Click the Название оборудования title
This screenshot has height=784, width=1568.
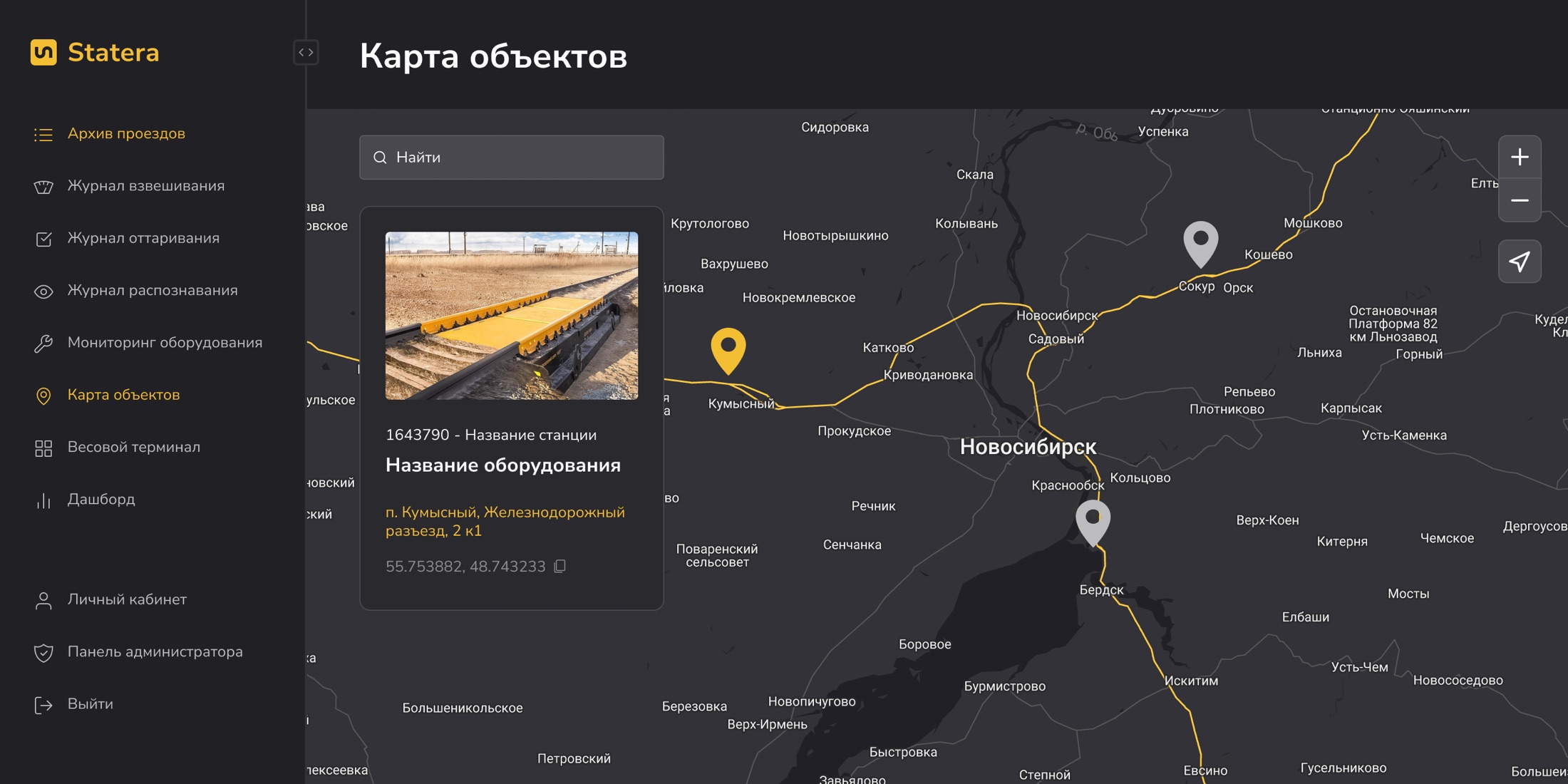pyautogui.click(x=503, y=465)
